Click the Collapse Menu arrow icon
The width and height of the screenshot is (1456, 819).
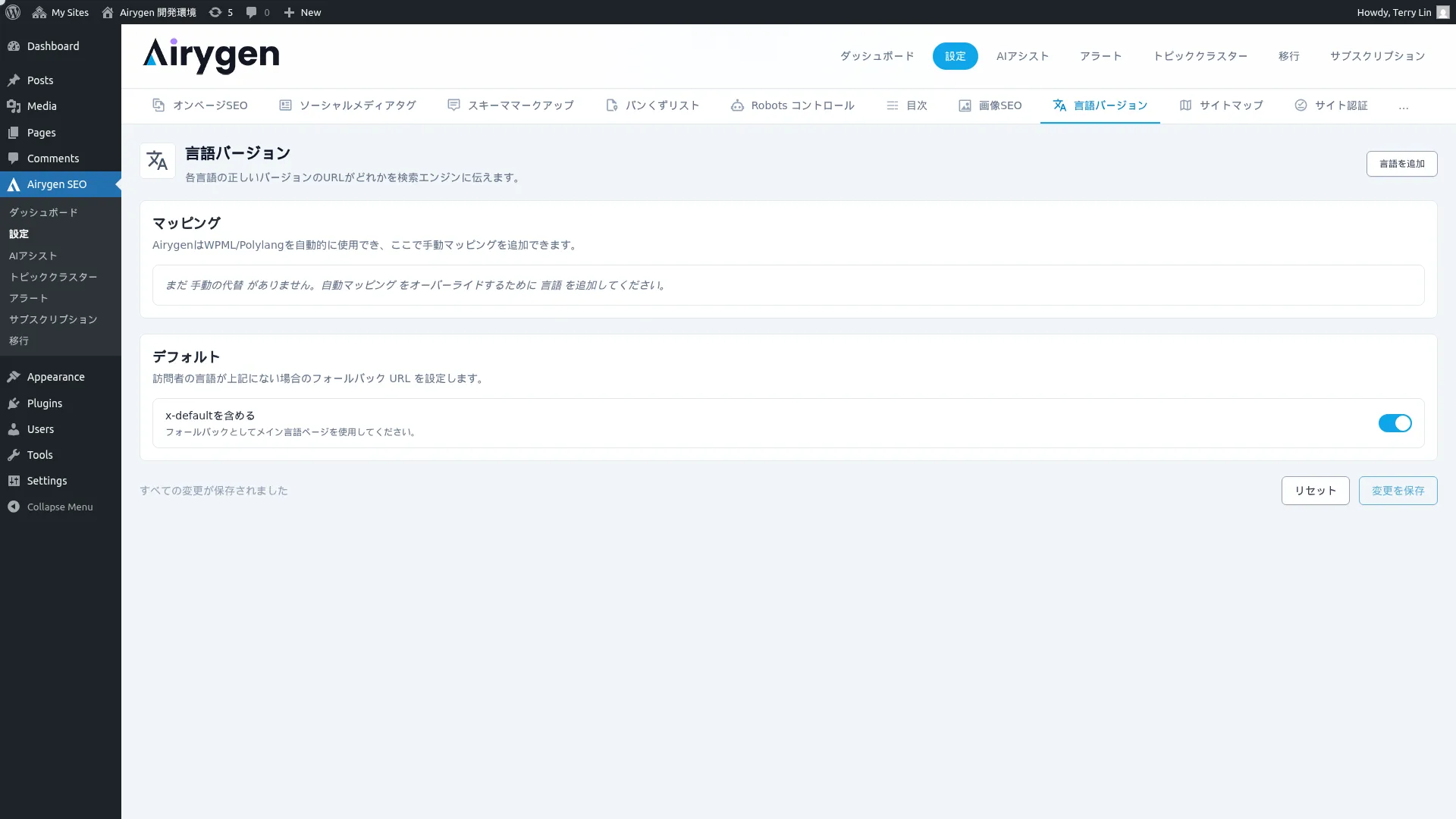pyautogui.click(x=14, y=507)
